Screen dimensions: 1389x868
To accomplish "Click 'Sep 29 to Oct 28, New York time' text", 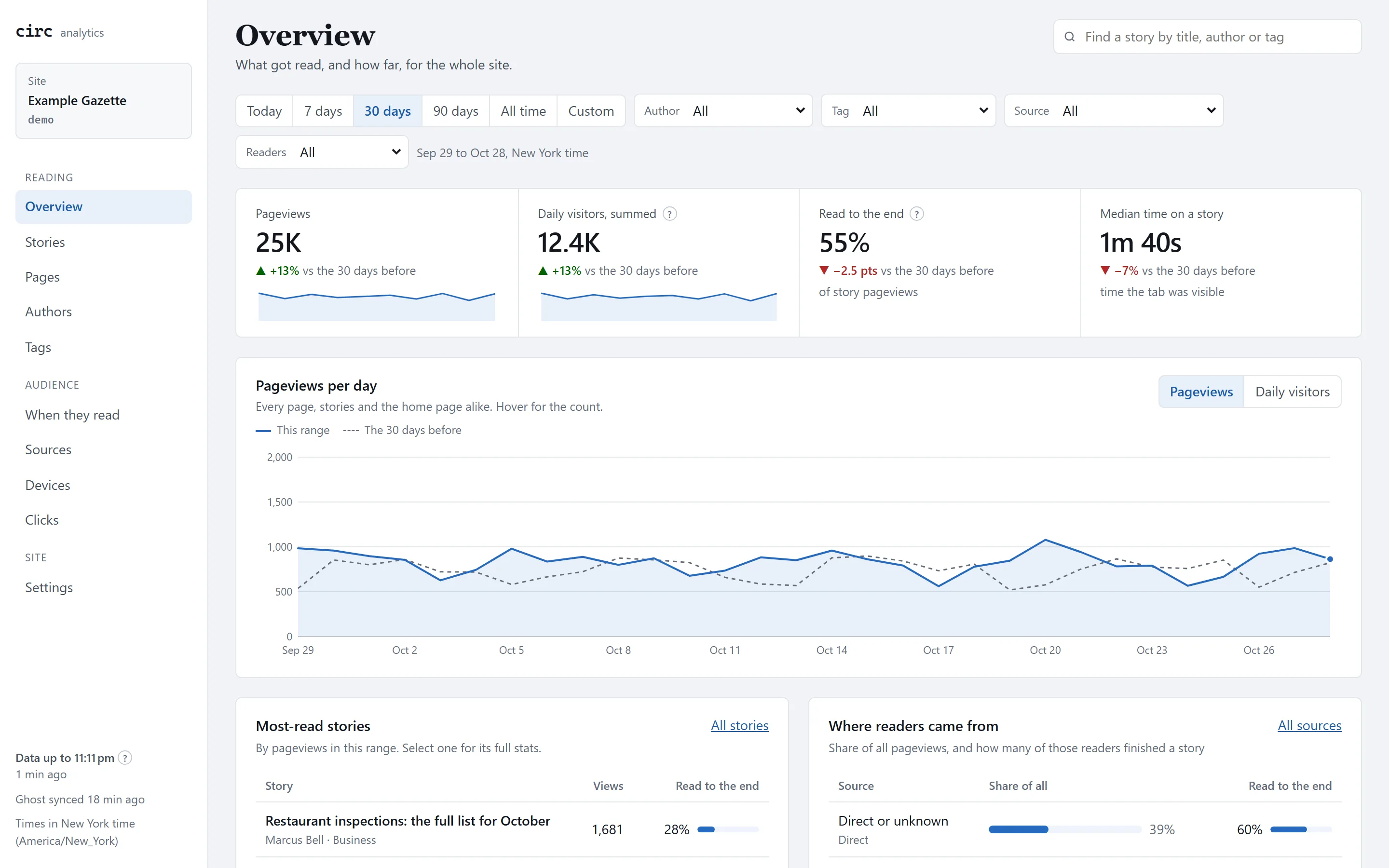I will 502,153.
